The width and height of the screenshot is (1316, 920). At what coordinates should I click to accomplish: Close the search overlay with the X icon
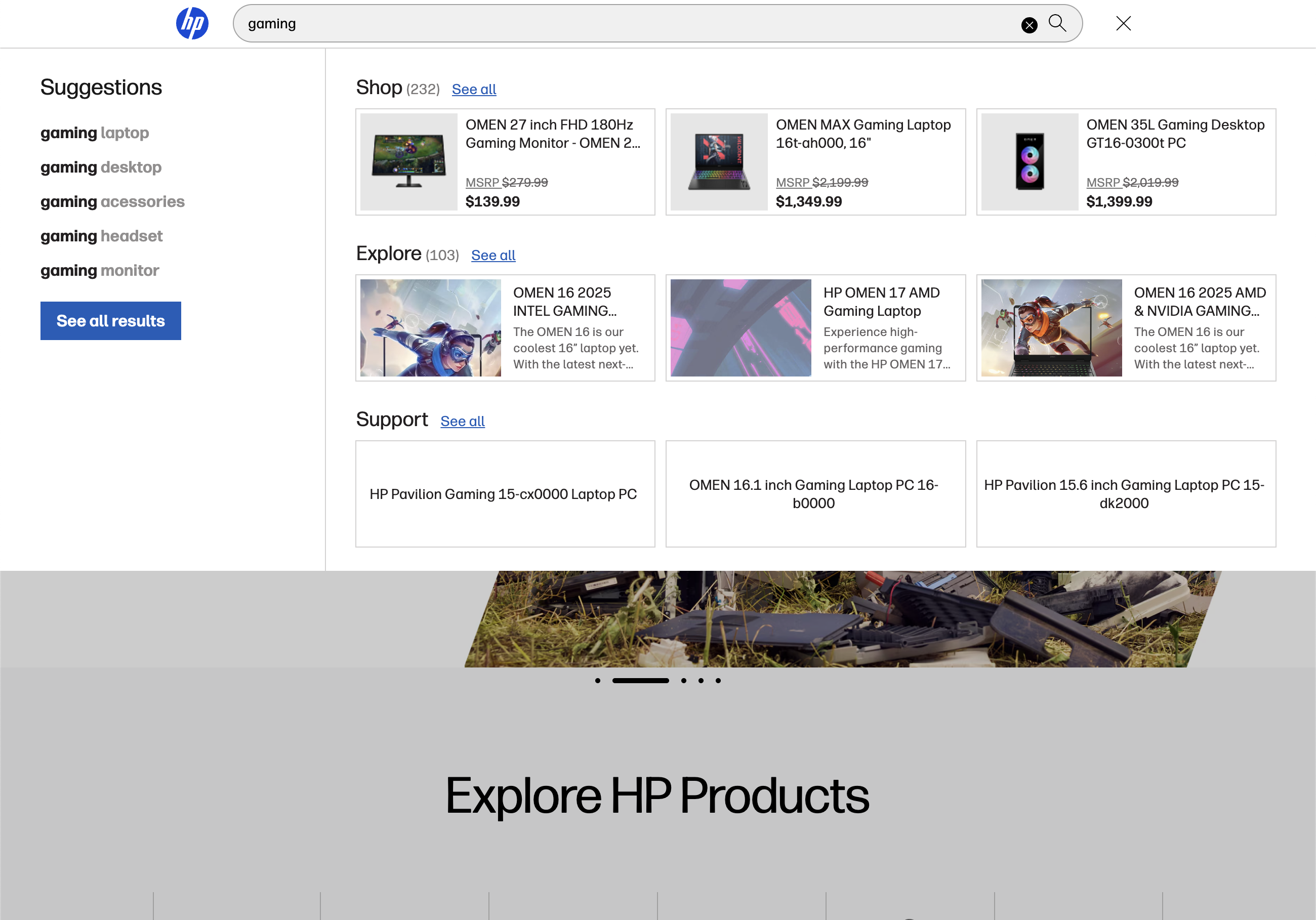coord(1123,23)
